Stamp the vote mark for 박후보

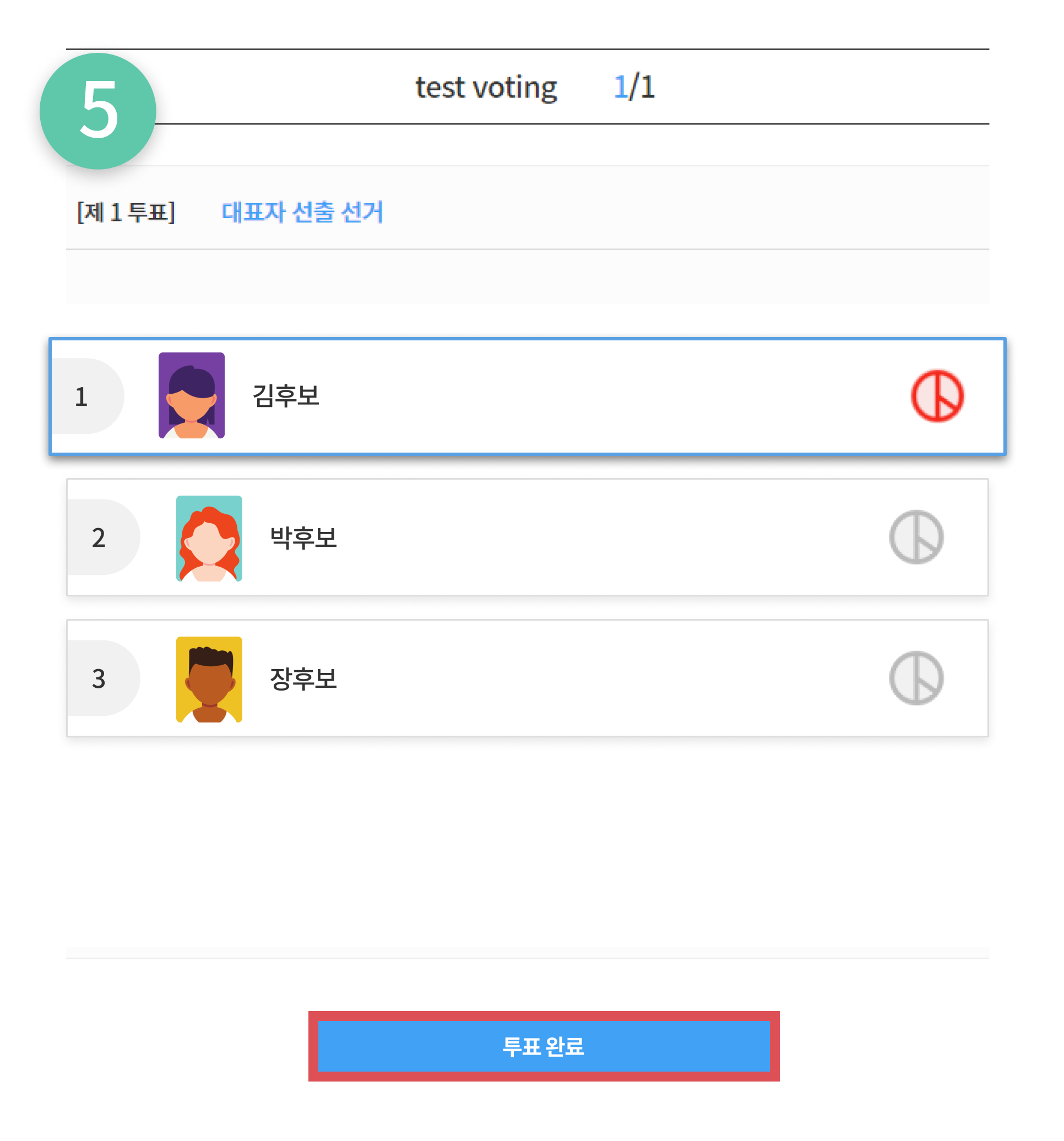click(916, 537)
